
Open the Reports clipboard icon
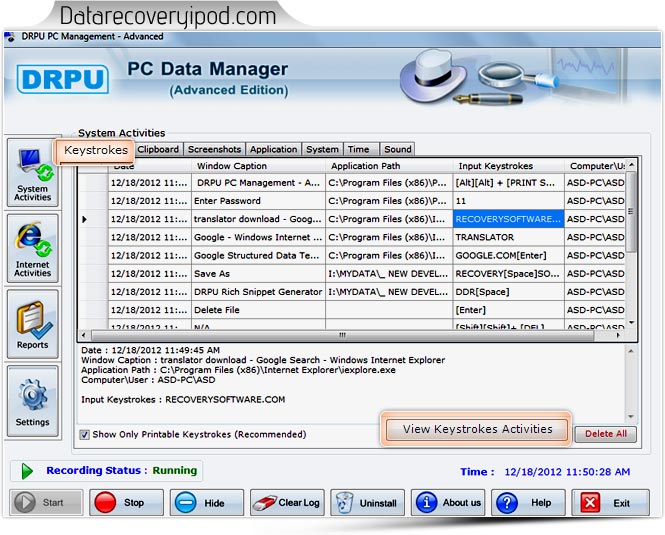coord(32,324)
